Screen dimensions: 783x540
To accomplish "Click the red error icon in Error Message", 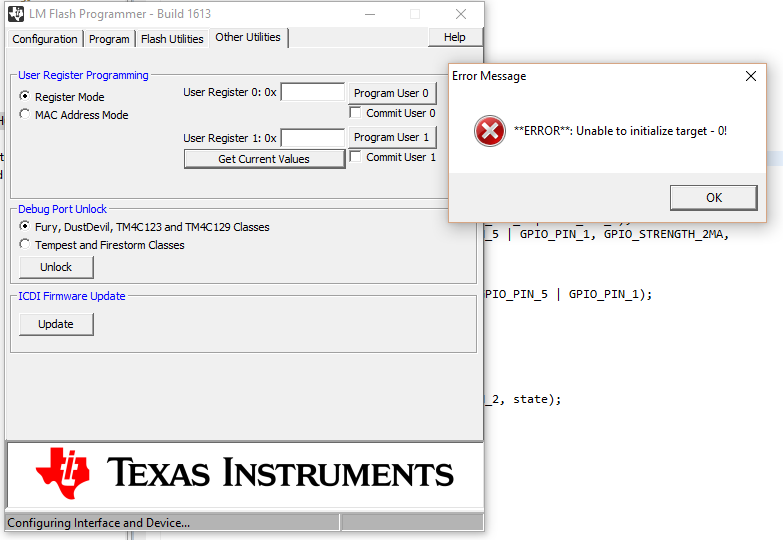I will [489, 131].
